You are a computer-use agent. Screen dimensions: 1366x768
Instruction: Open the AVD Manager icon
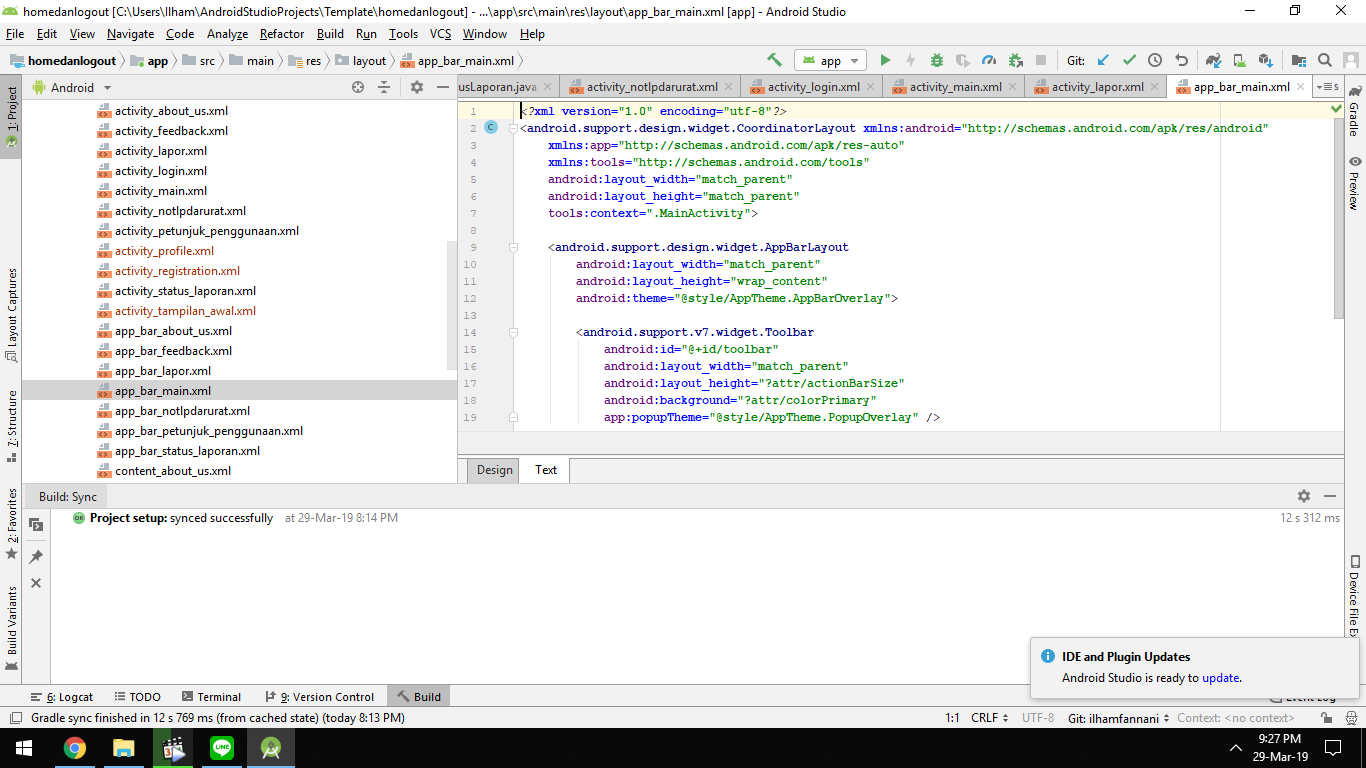pyautogui.click(x=1239, y=60)
